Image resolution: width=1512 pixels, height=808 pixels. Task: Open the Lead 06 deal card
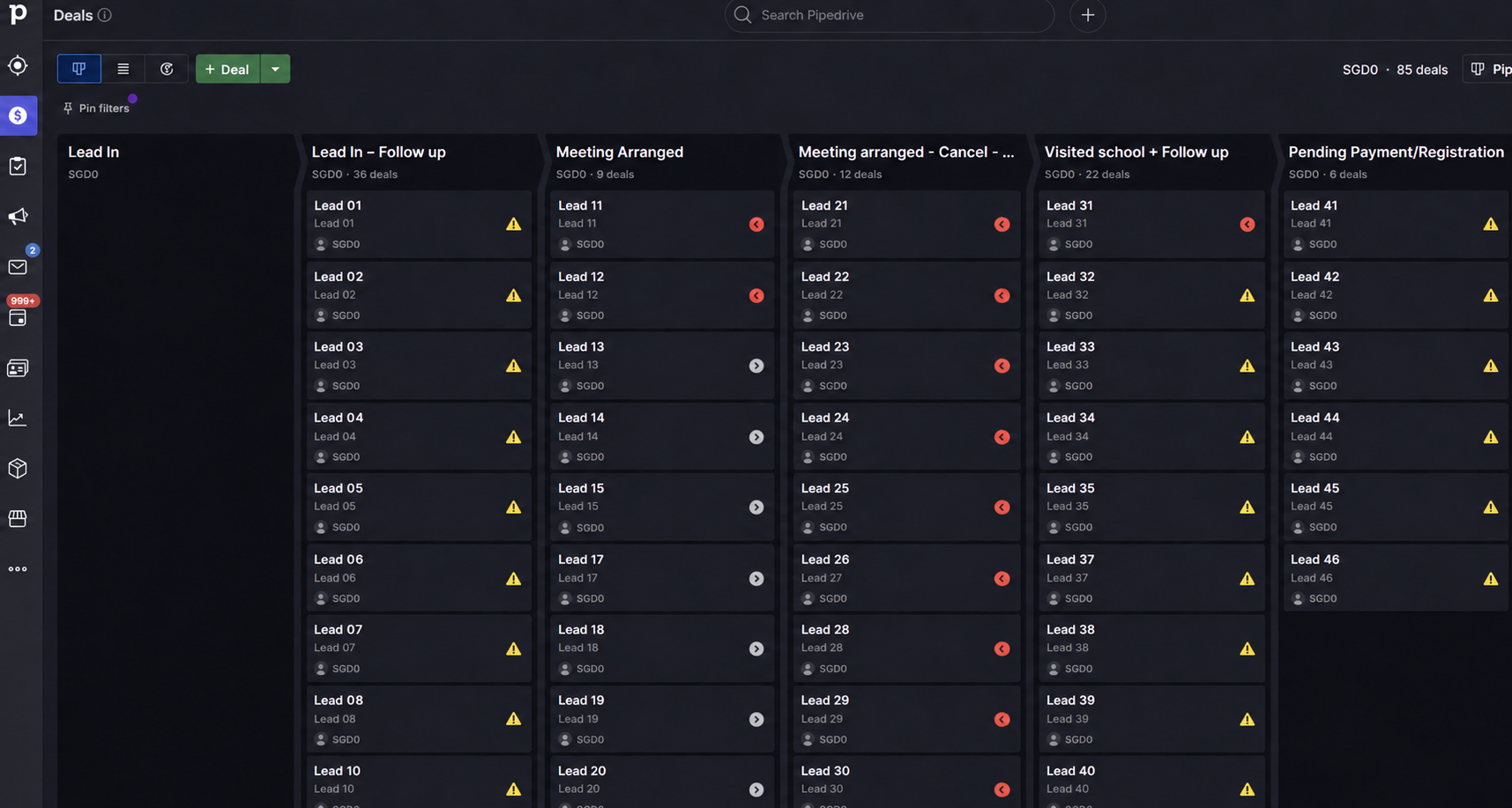tap(420, 578)
